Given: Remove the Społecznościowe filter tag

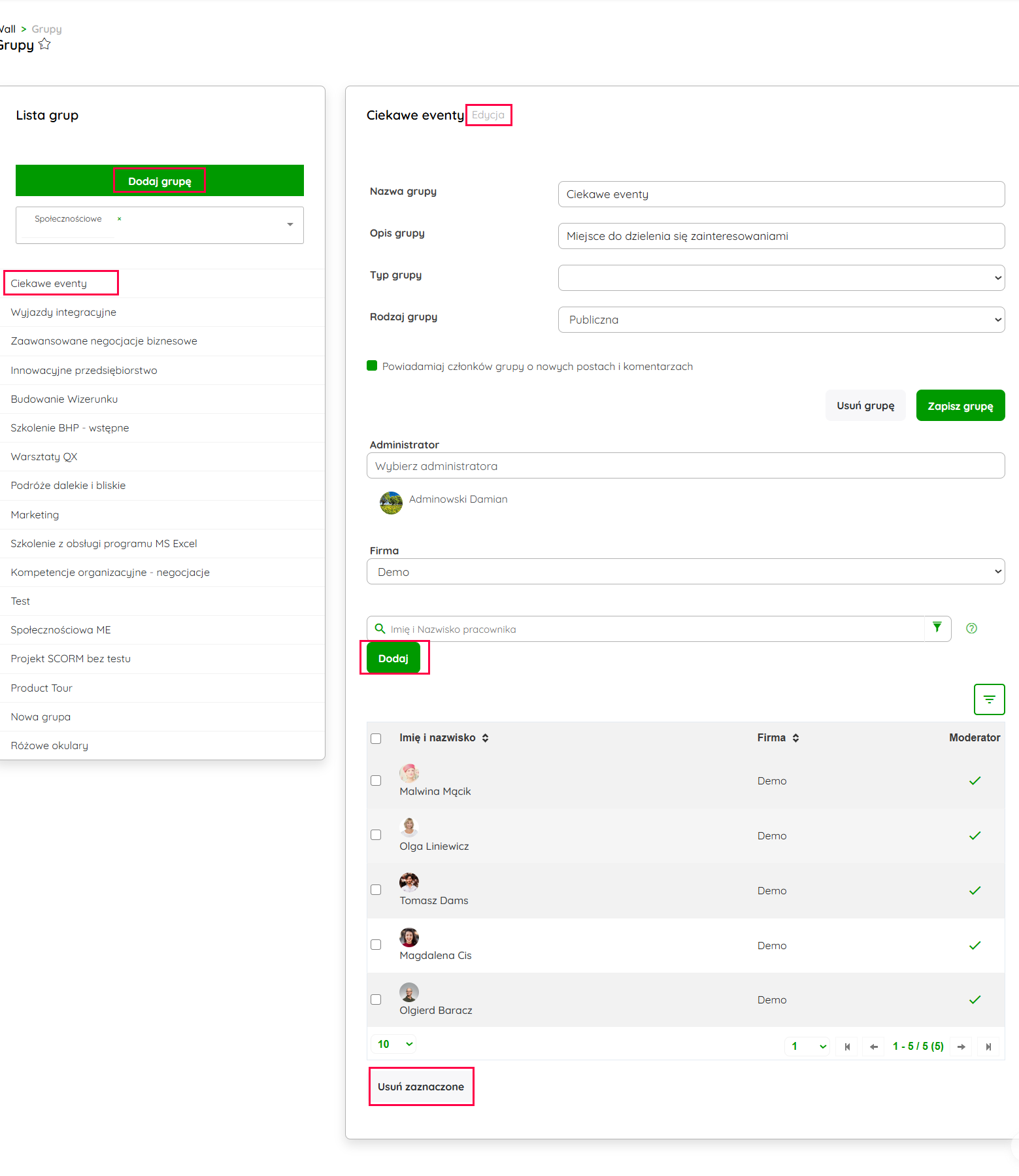Looking at the screenshot, I should coord(120,219).
